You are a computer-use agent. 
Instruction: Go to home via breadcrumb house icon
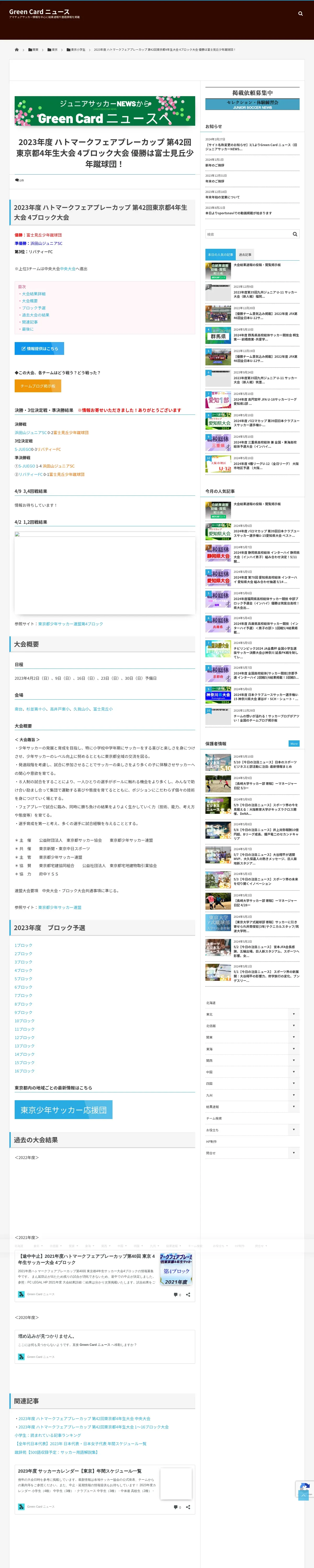[x=16, y=50]
